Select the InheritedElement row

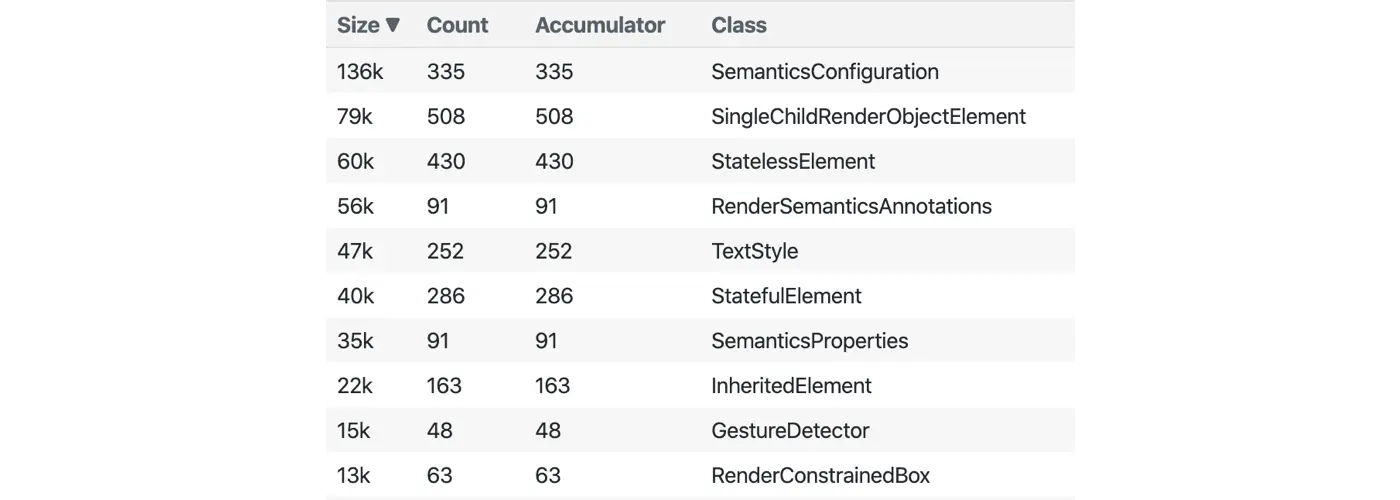[791, 386]
